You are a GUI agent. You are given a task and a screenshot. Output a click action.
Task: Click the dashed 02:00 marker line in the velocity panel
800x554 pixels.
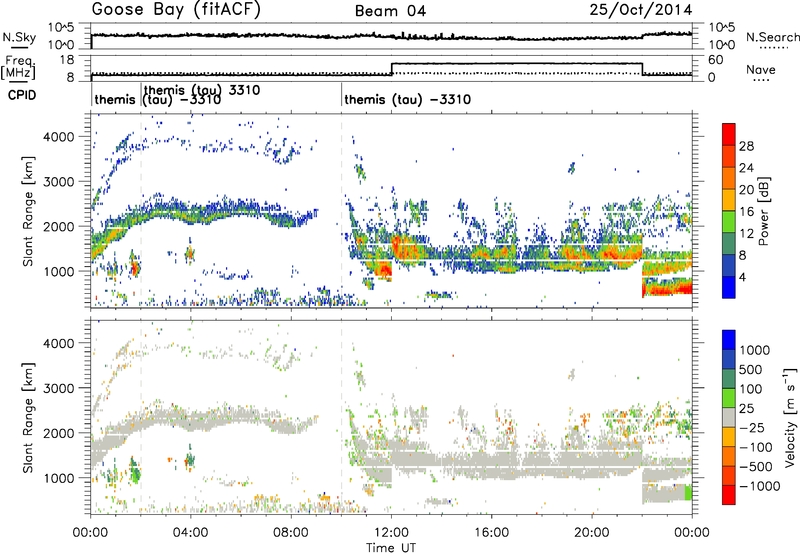tap(141, 417)
